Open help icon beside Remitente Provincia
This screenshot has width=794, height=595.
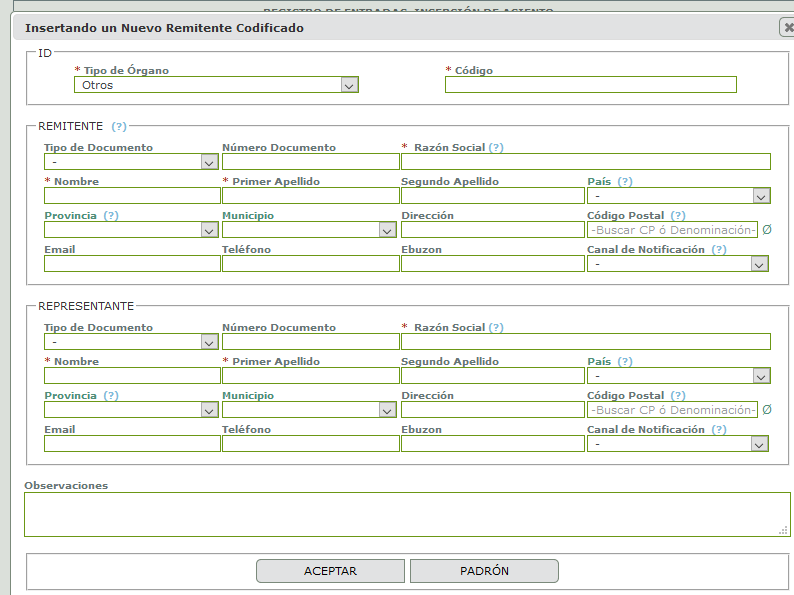coord(111,215)
